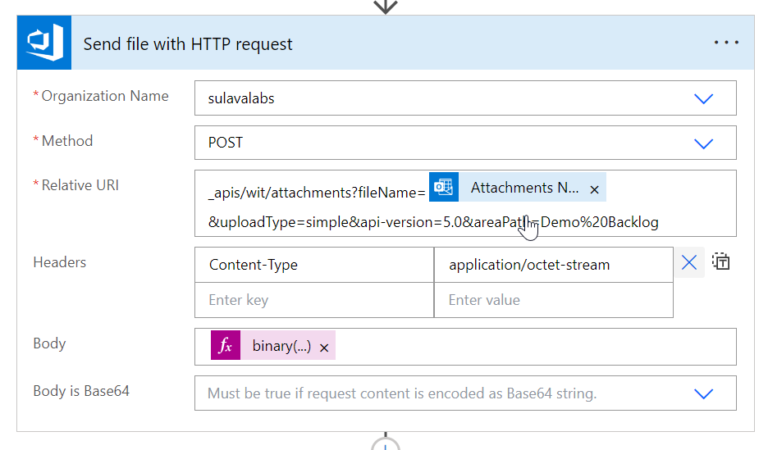Click the application/octet-stream header value field
The width and height of the screenshot is (768, 450).
pos(553,265)
